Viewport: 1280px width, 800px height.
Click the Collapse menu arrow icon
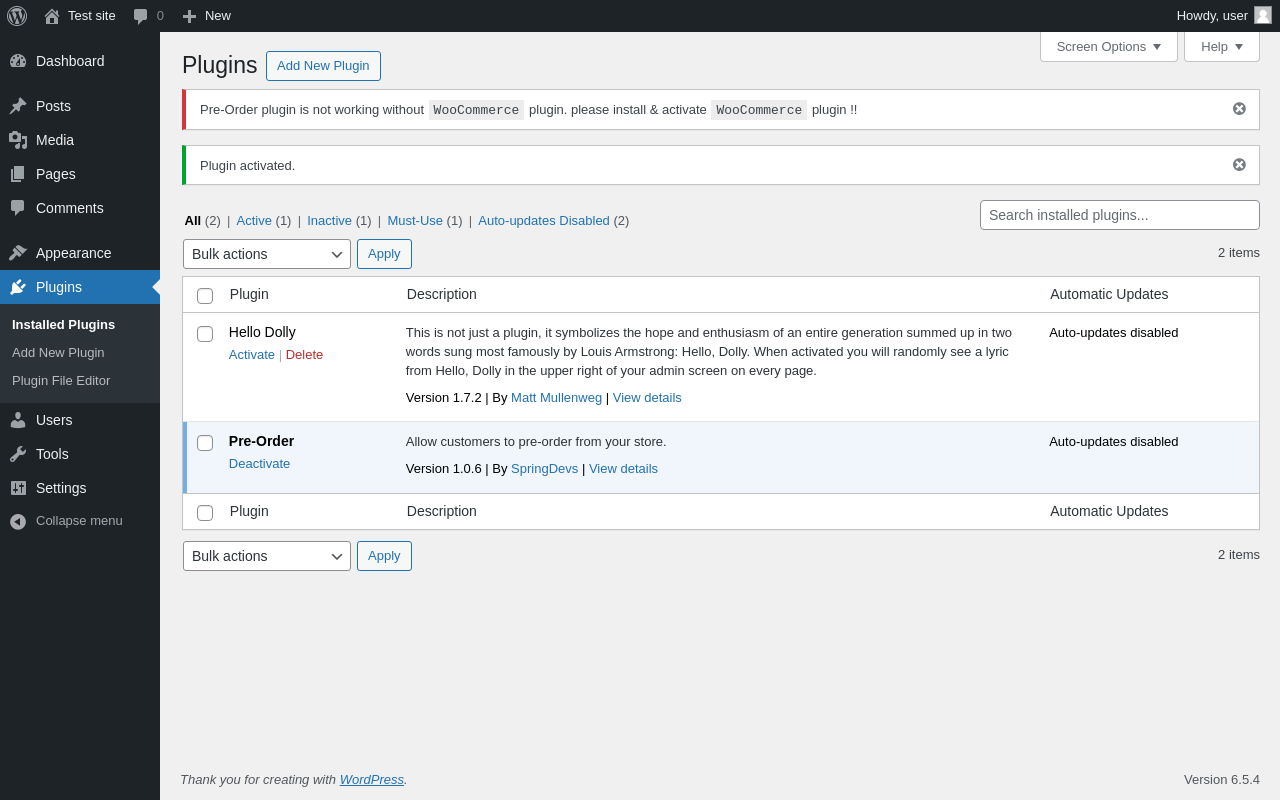point(18,521)
